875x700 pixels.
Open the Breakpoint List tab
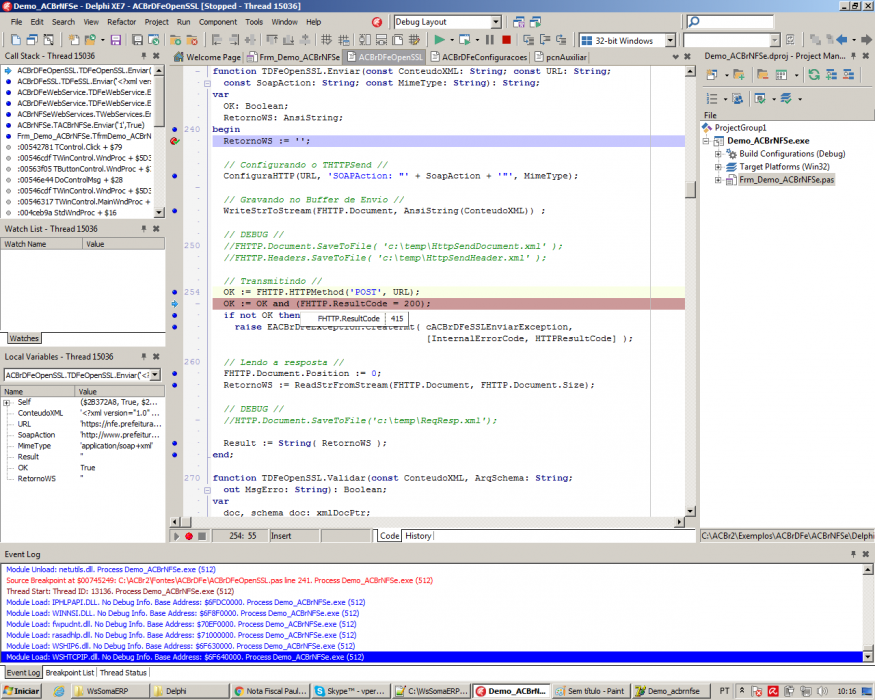[x=70, y=673]
